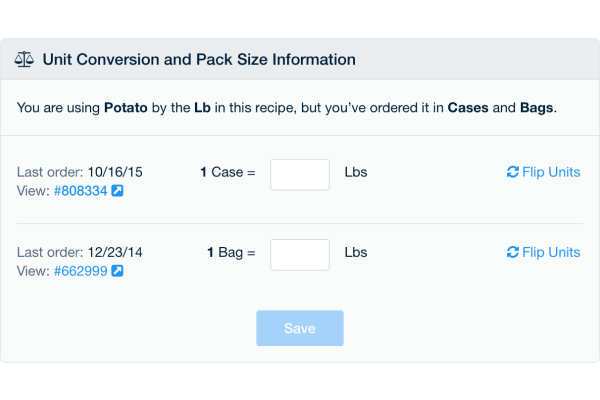Click the Lbs label in Bag row
600x400 pixels.
[x=356, y=252]
